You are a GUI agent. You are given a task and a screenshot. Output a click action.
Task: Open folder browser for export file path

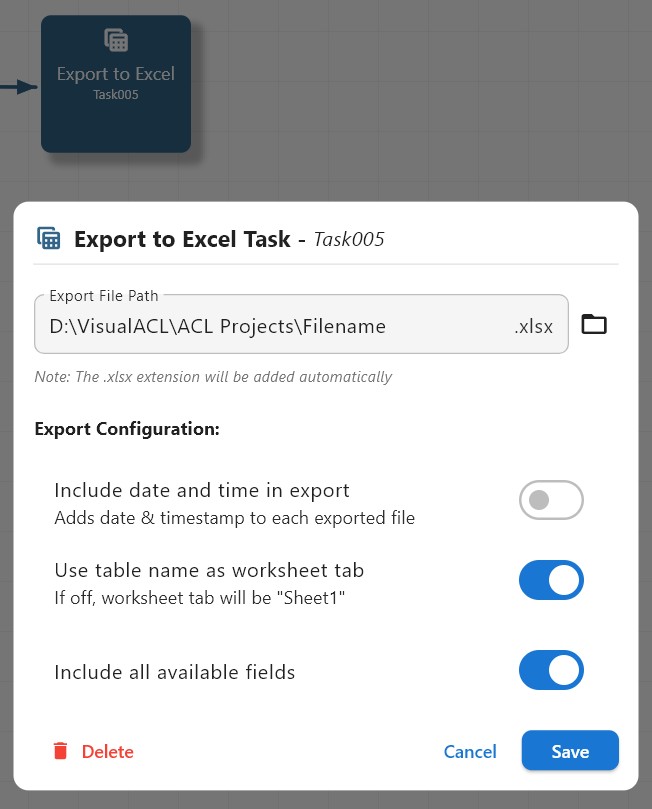(x=594, y=323)
